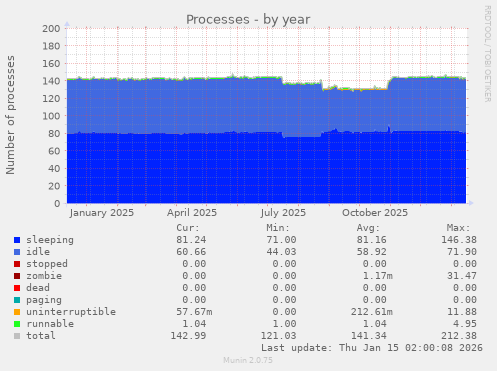Click the sleeping avg value 81.16
Screen dimensions: 497x371
tap(372, 240)
